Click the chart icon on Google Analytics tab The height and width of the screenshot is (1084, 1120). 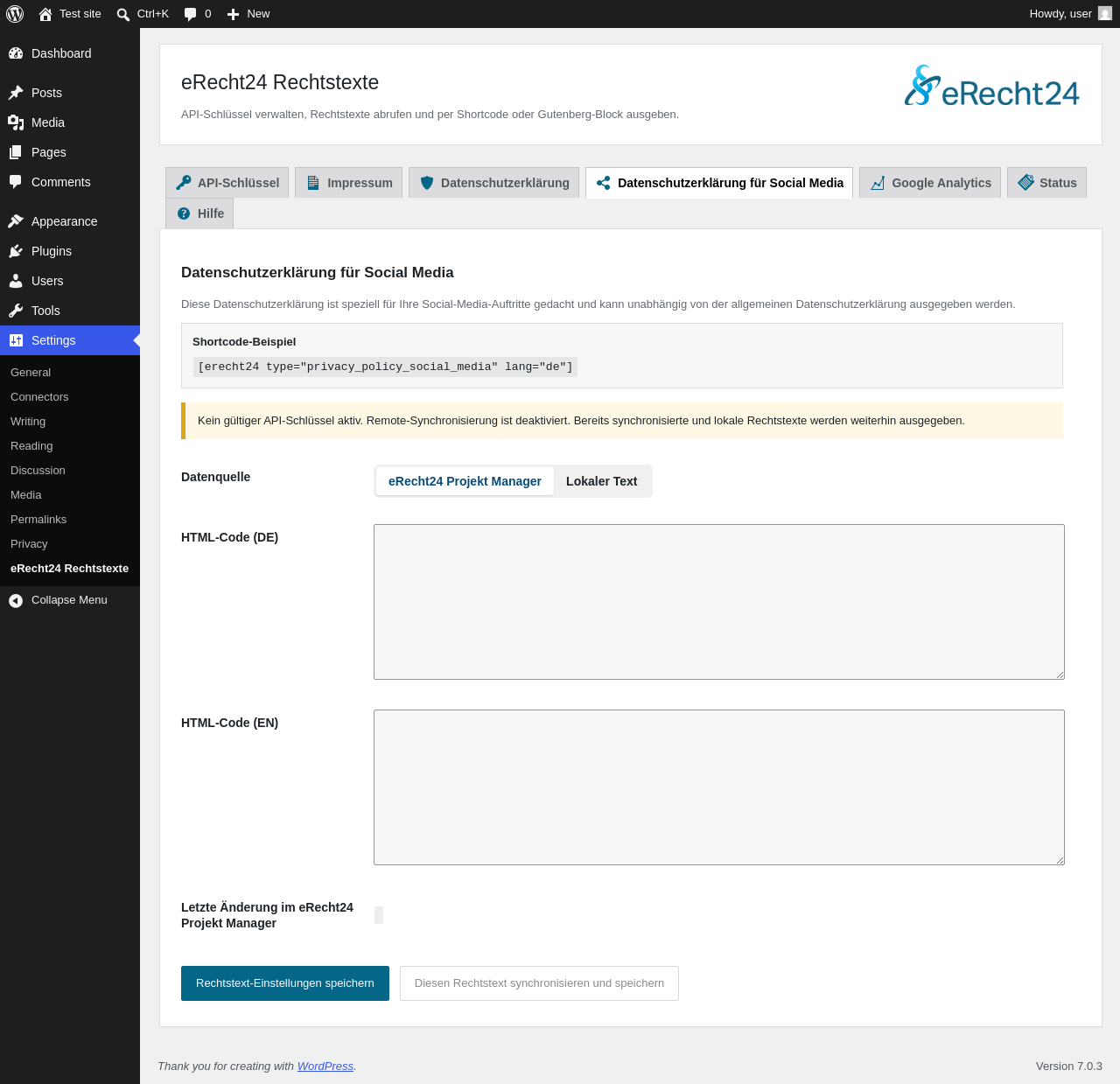click(x=878, y=183)
